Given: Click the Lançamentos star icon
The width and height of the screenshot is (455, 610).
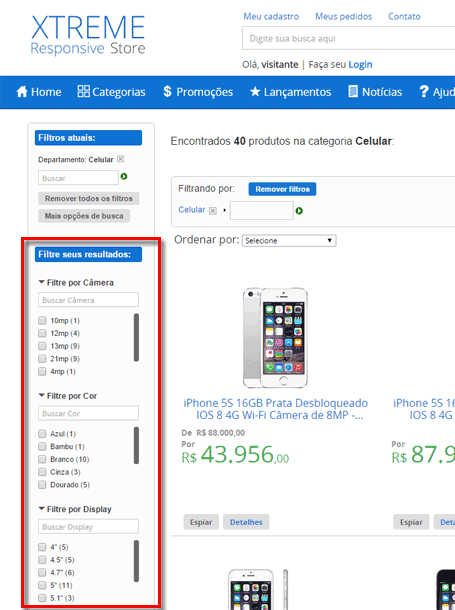Looking at the screenshot, I should pyautogui.click(x=255, y=92).
